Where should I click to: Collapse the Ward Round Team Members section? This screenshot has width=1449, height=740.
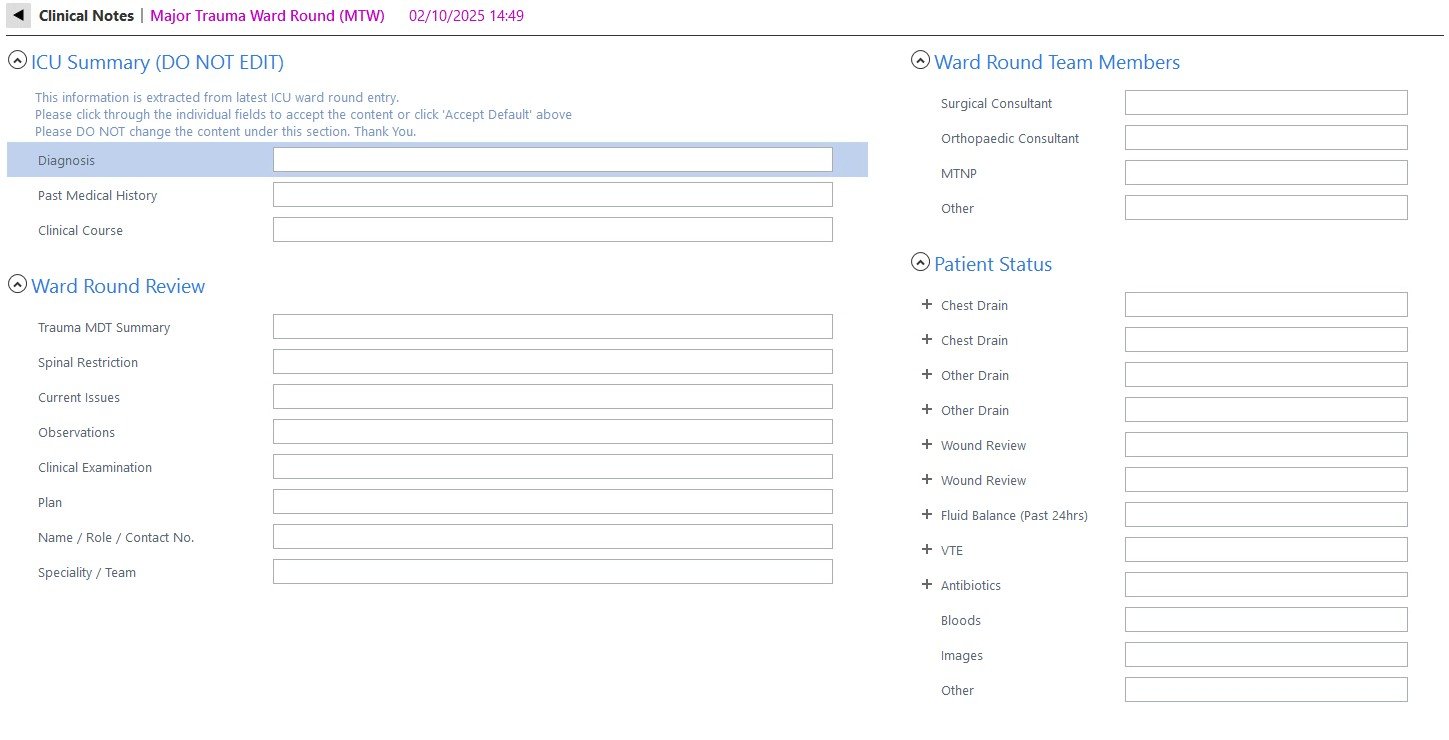[x=920, y=60]
